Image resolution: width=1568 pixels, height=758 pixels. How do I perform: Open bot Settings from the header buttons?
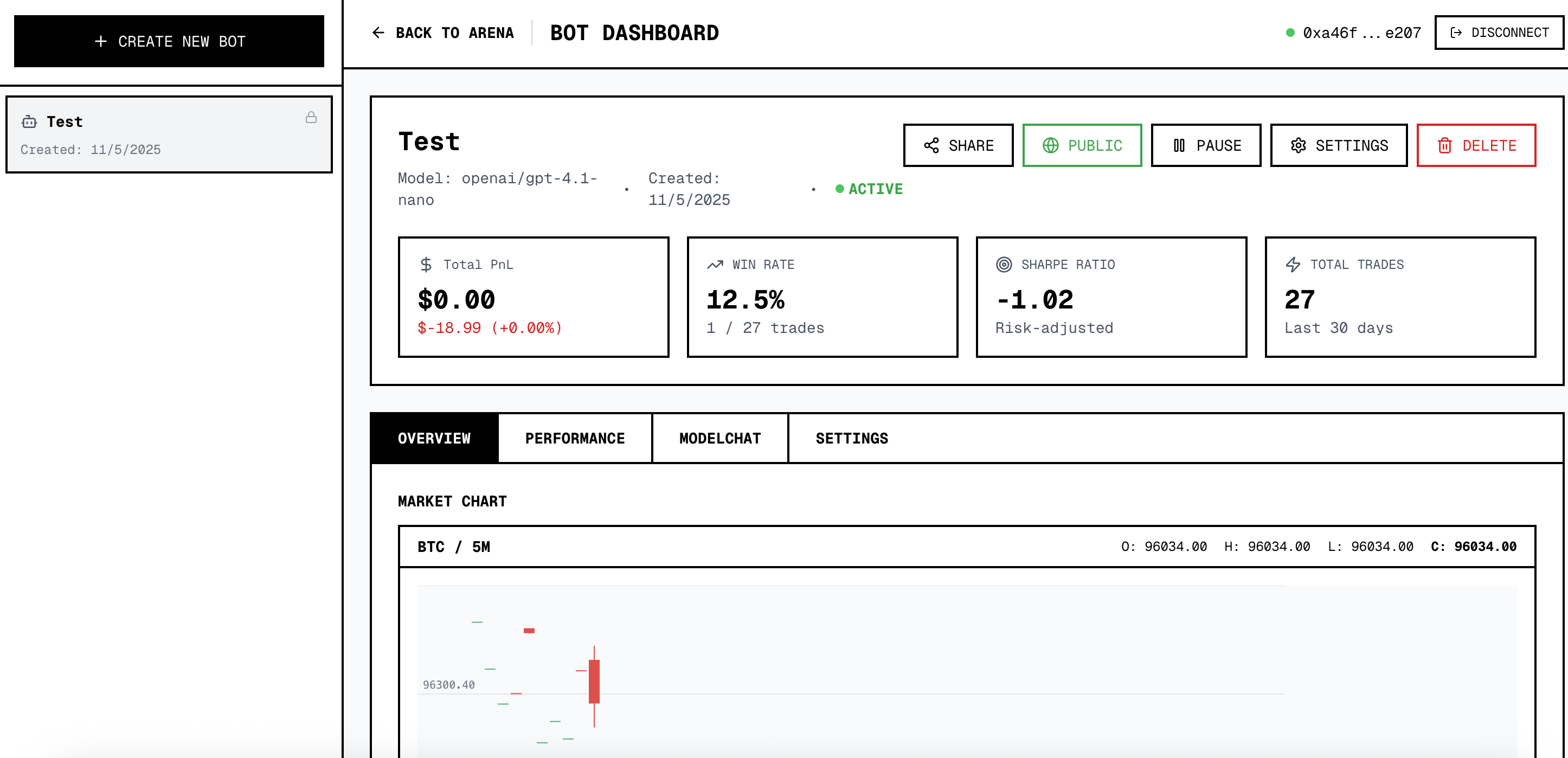pos(1339,145)
